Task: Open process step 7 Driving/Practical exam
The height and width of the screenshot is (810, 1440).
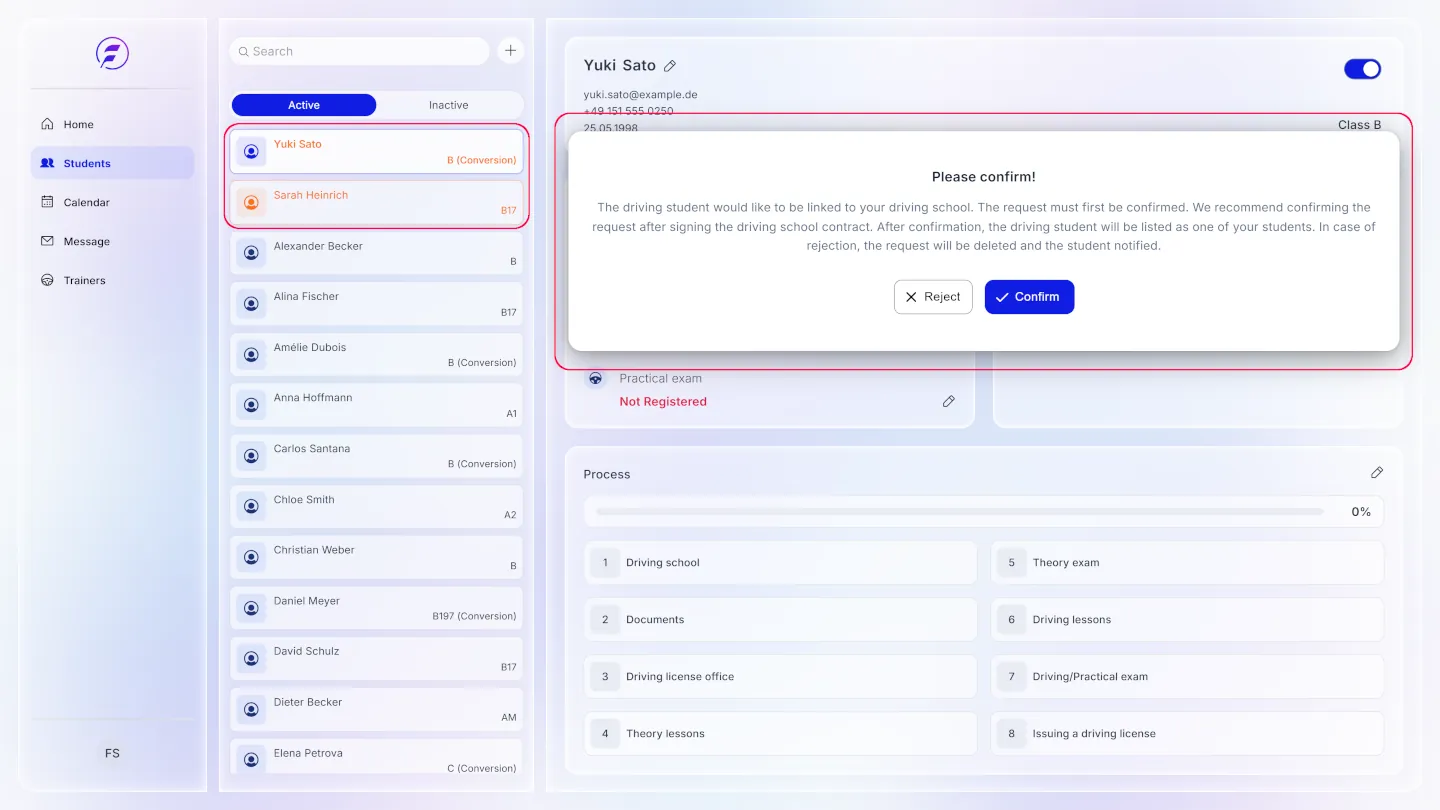Action: tap(1187, 677)
